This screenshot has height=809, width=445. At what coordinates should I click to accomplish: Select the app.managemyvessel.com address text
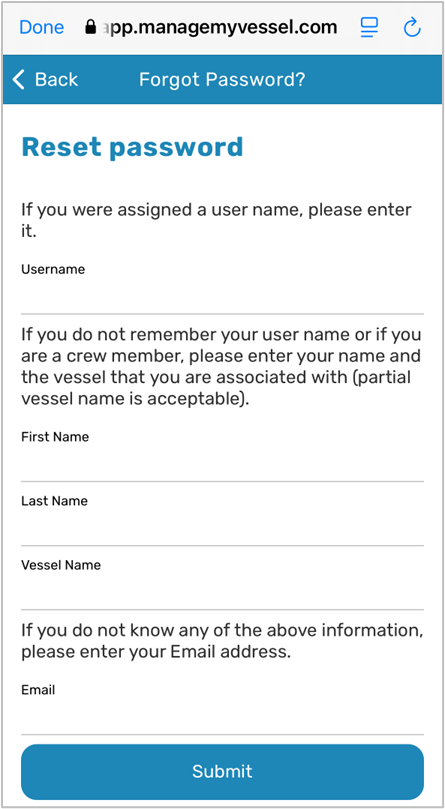point(220,27)
